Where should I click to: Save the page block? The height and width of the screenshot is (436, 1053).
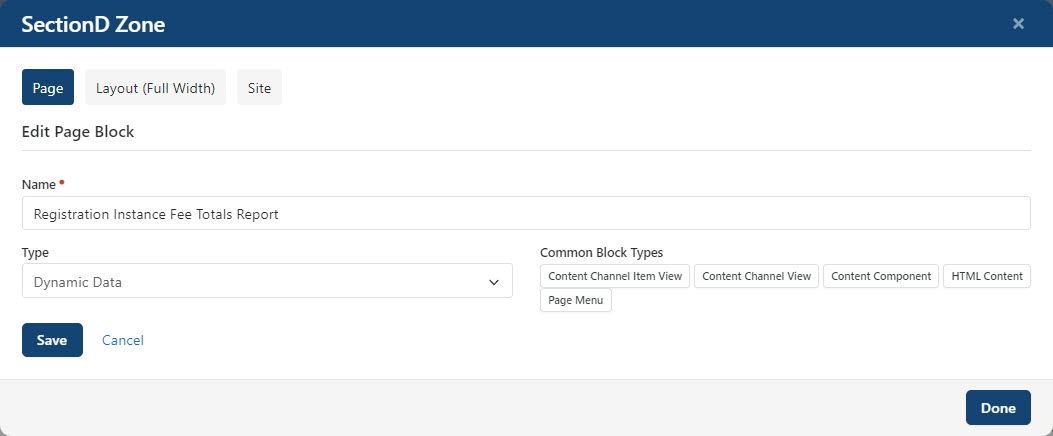click(52, 340)
